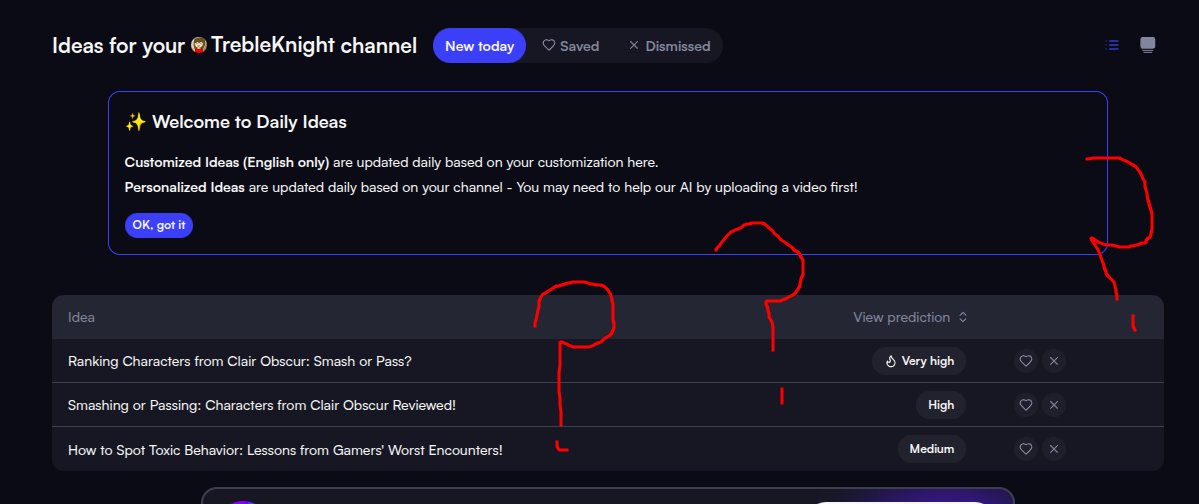1199x504 pixels.
Task: Click the Medium prediction badge
Action: pyautogui.click(x=931, y=449)
